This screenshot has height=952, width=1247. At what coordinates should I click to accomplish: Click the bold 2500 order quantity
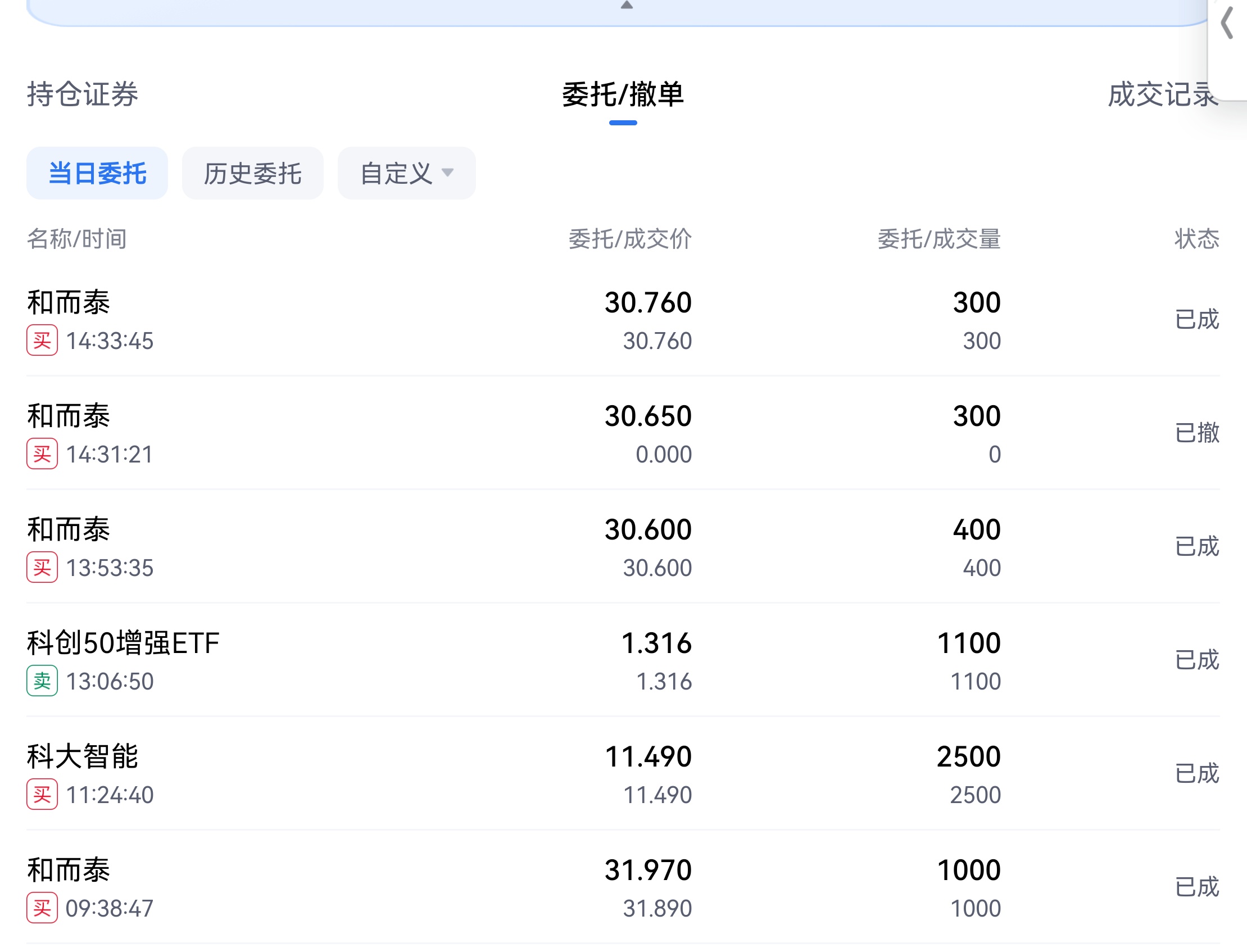(969, 756)
